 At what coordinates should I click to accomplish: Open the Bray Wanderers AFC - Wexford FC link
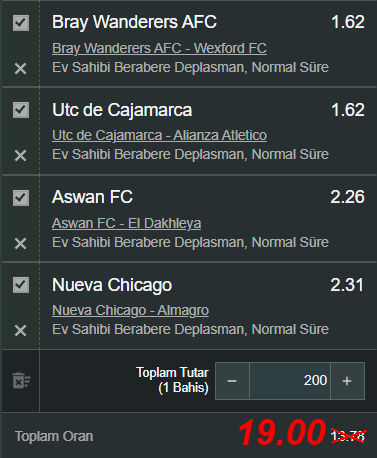(159, 48)
